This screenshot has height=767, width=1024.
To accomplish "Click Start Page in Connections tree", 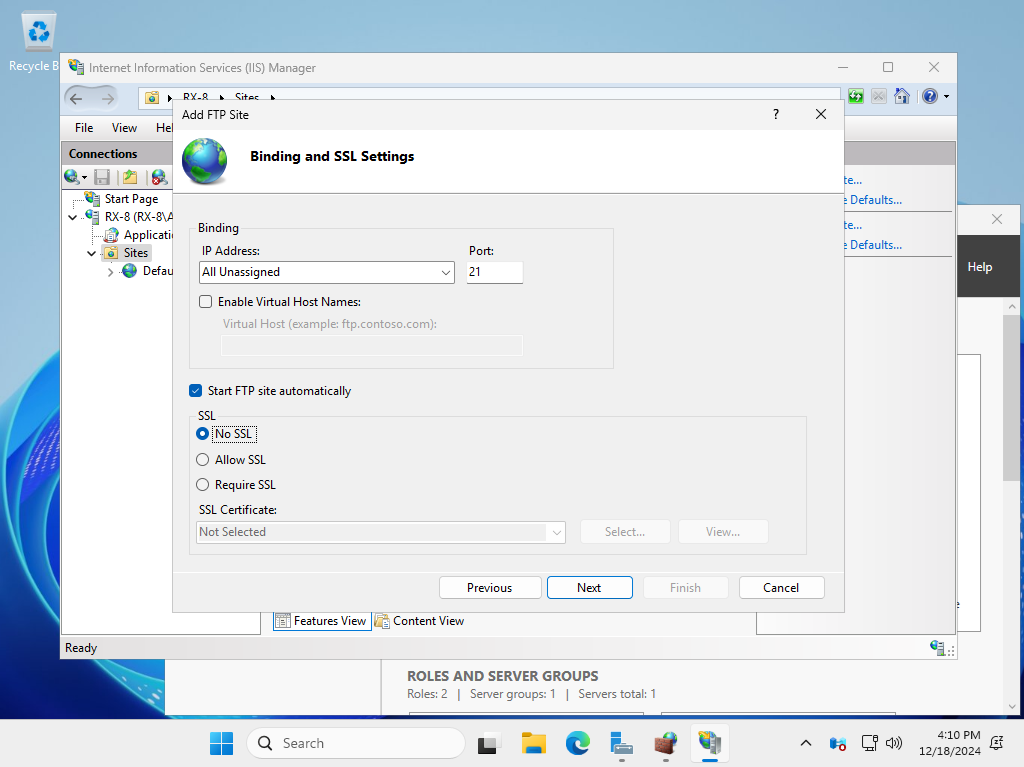I will click(x=131, y=199).
